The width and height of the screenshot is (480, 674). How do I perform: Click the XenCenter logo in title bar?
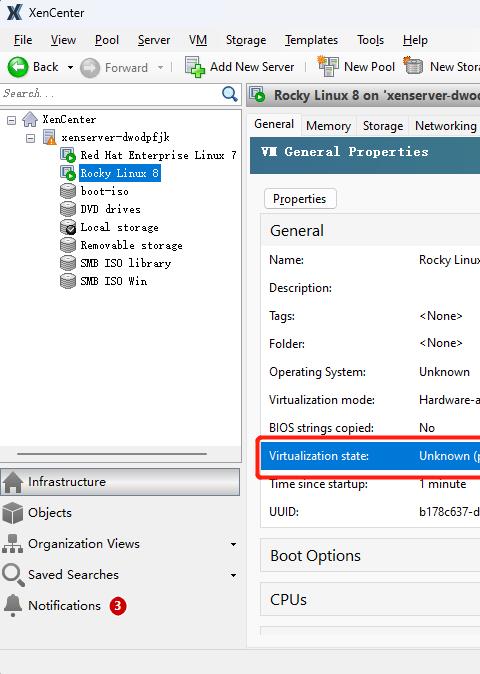pos(14,12)
